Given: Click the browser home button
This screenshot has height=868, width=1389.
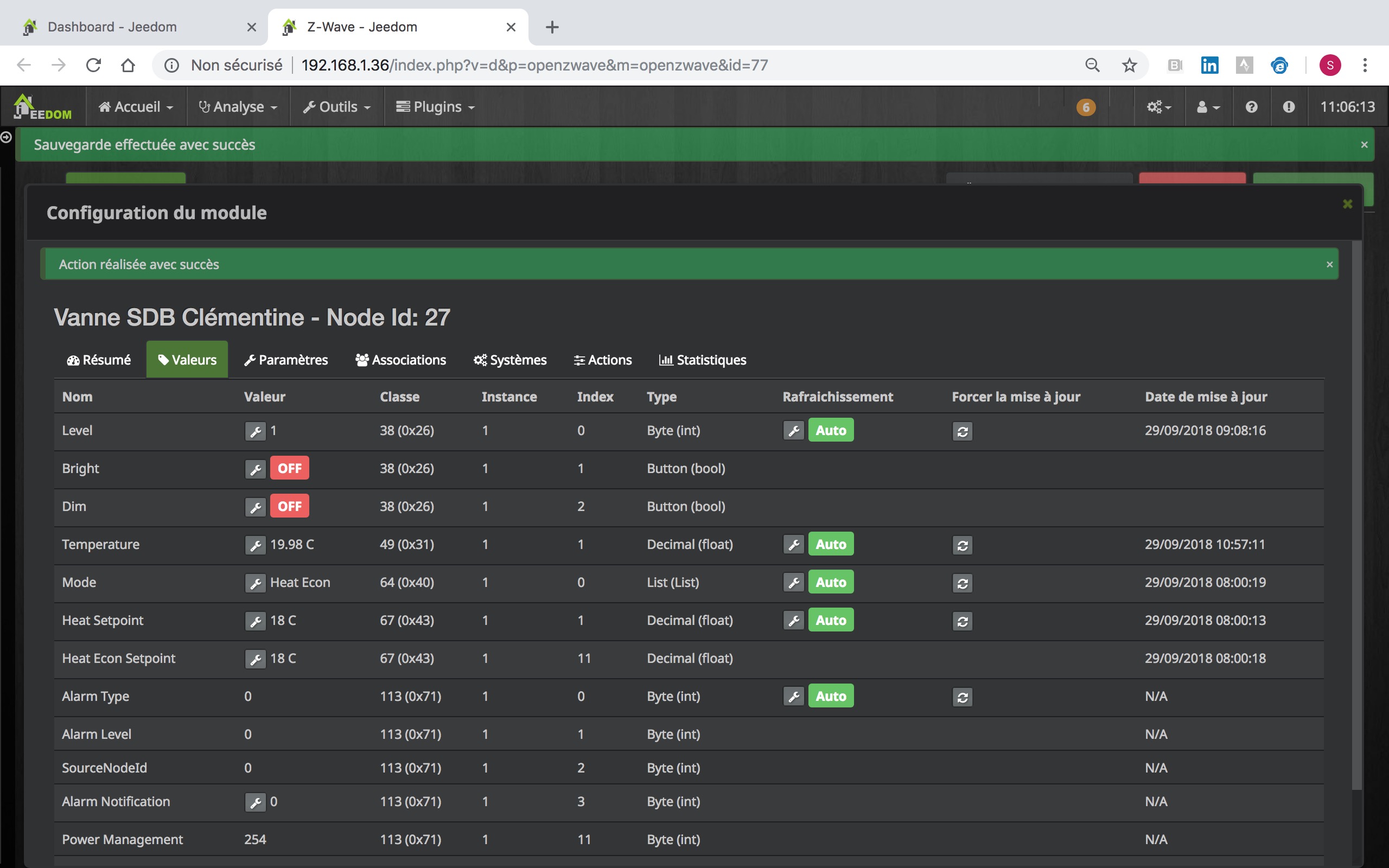Looking at the screenshot, I should (x=128, y=65).
